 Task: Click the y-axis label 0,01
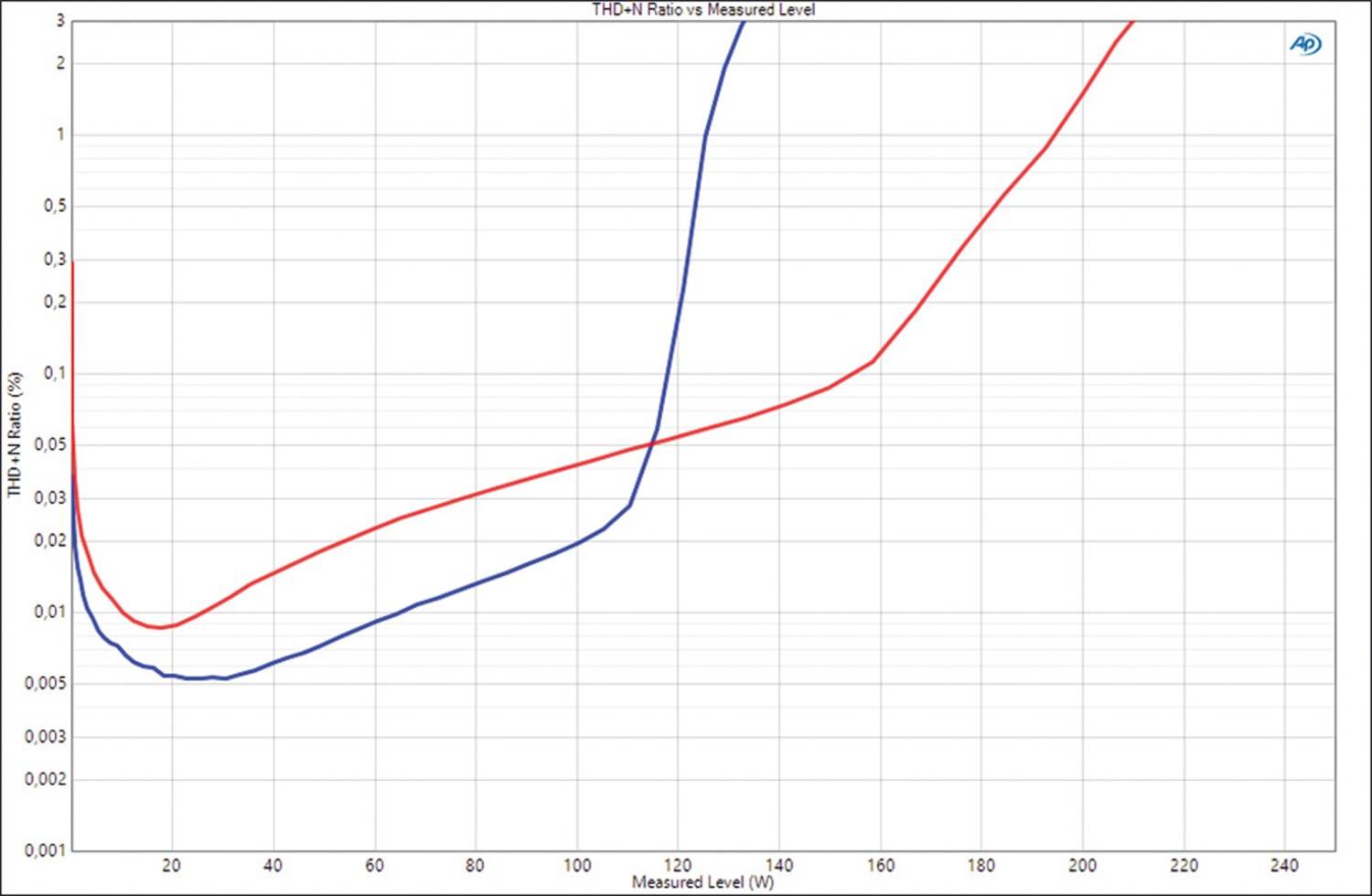click(50, 612)
